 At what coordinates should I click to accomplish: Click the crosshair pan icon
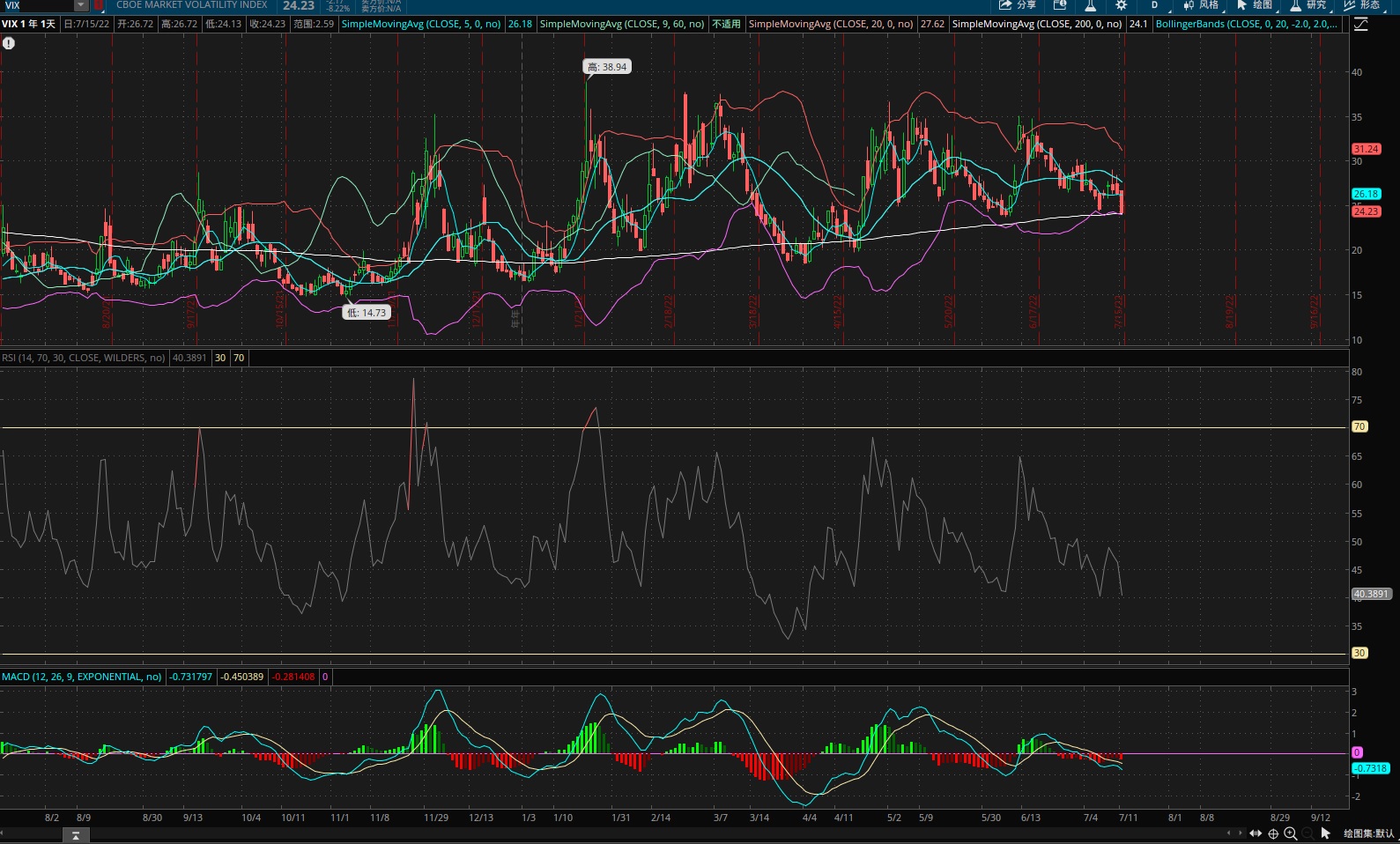pyautogui.click(x=1273, y=833)
